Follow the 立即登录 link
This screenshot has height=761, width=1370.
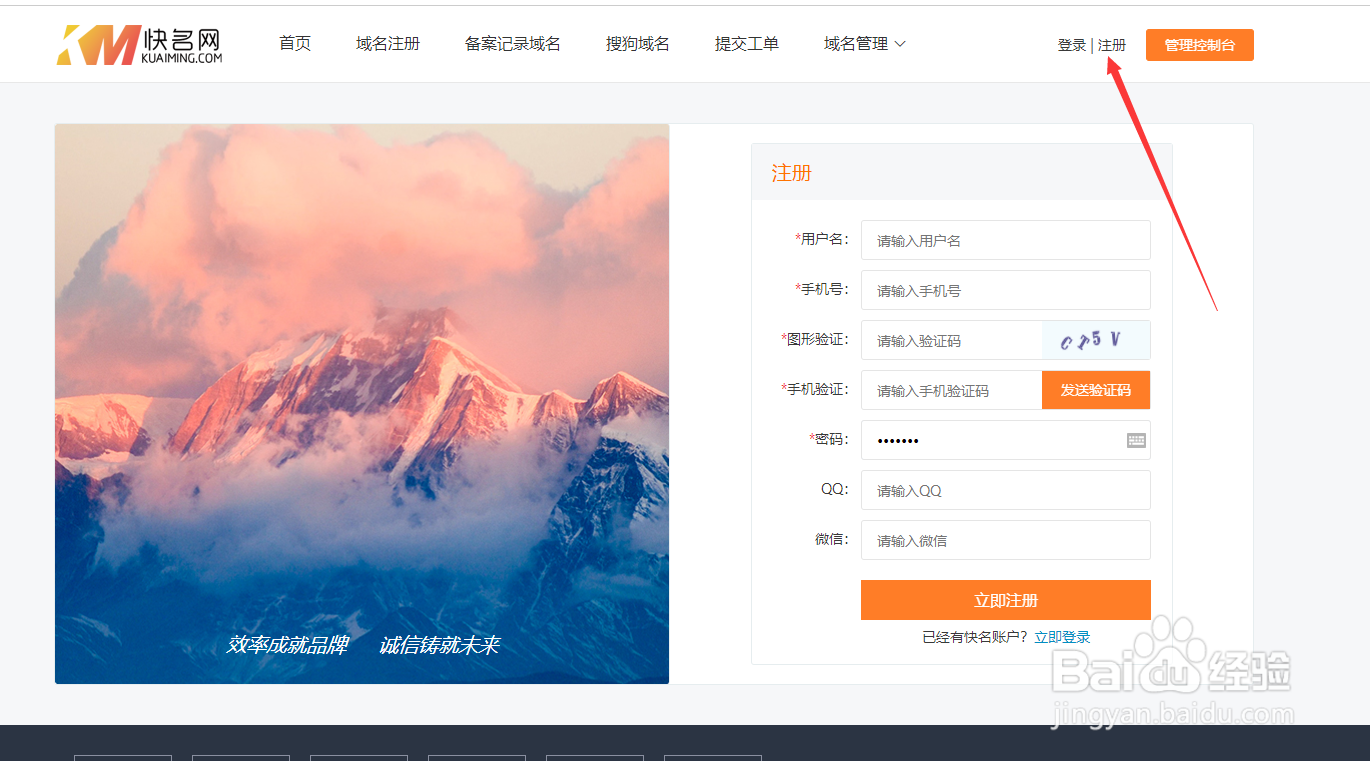[x=1062, y=637]
